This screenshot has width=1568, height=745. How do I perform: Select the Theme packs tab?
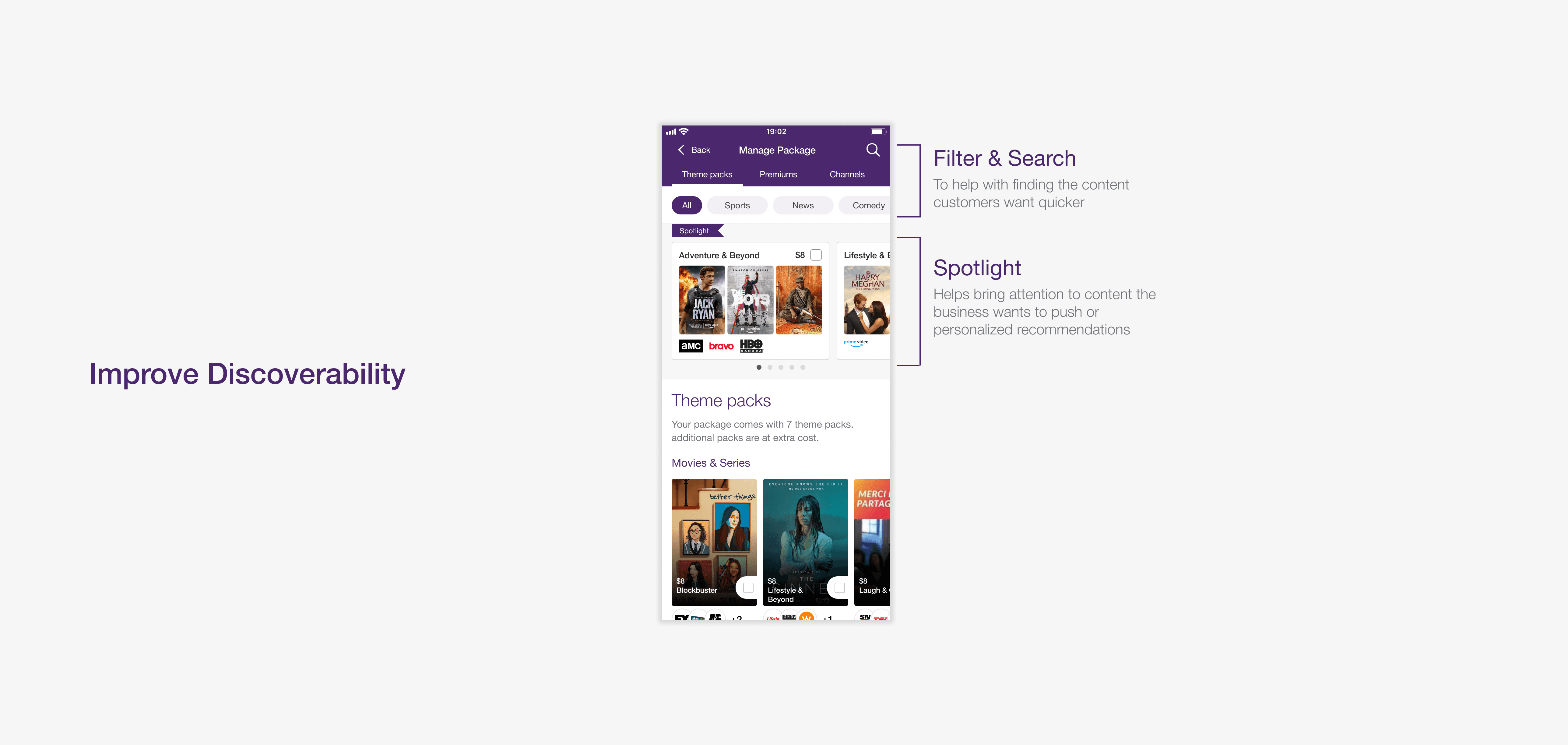tap(707, 174)
